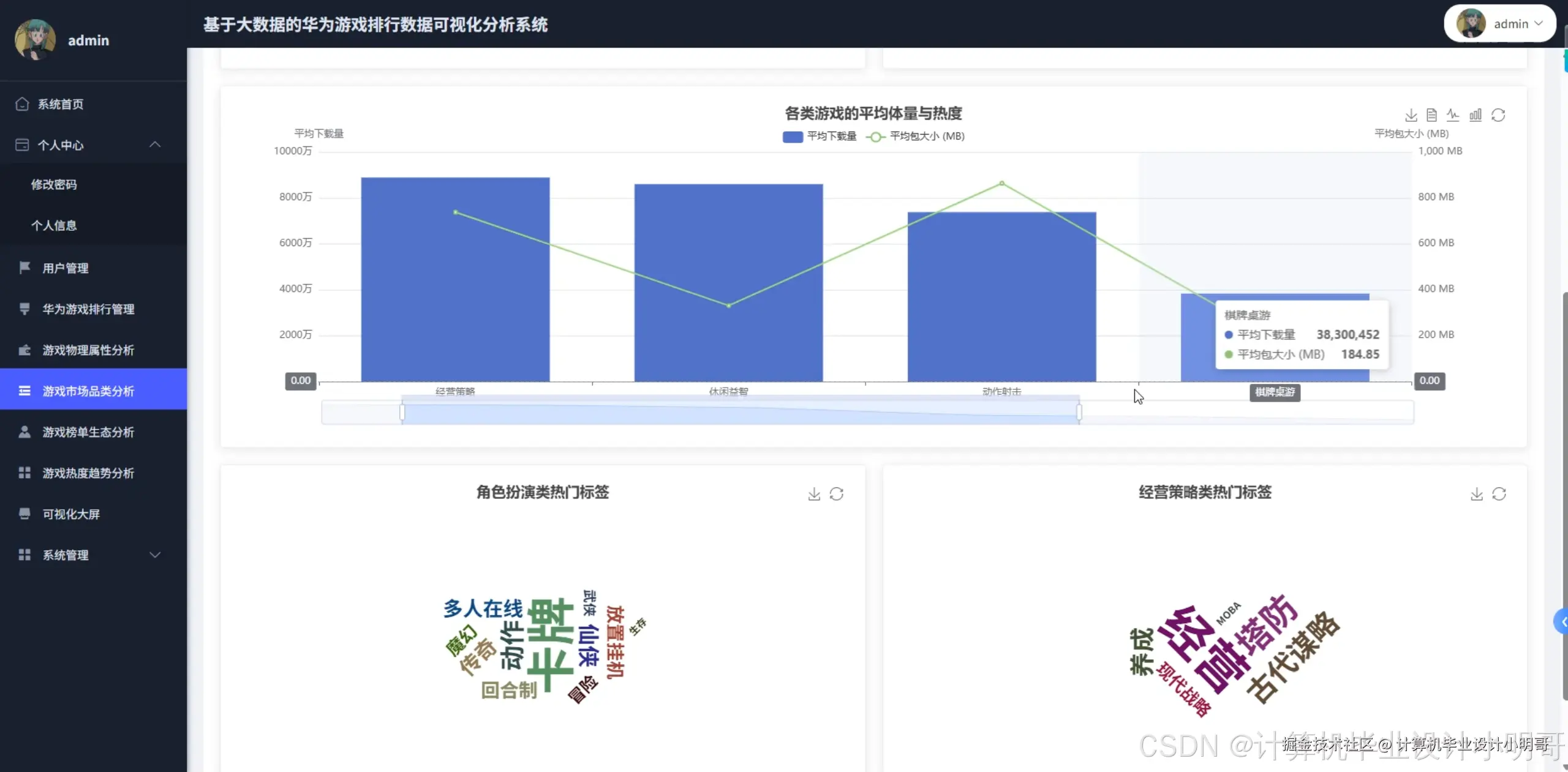Toggle 平均下载量 legend series
This screenshot has height=772, width=1568.
(820, 137)
